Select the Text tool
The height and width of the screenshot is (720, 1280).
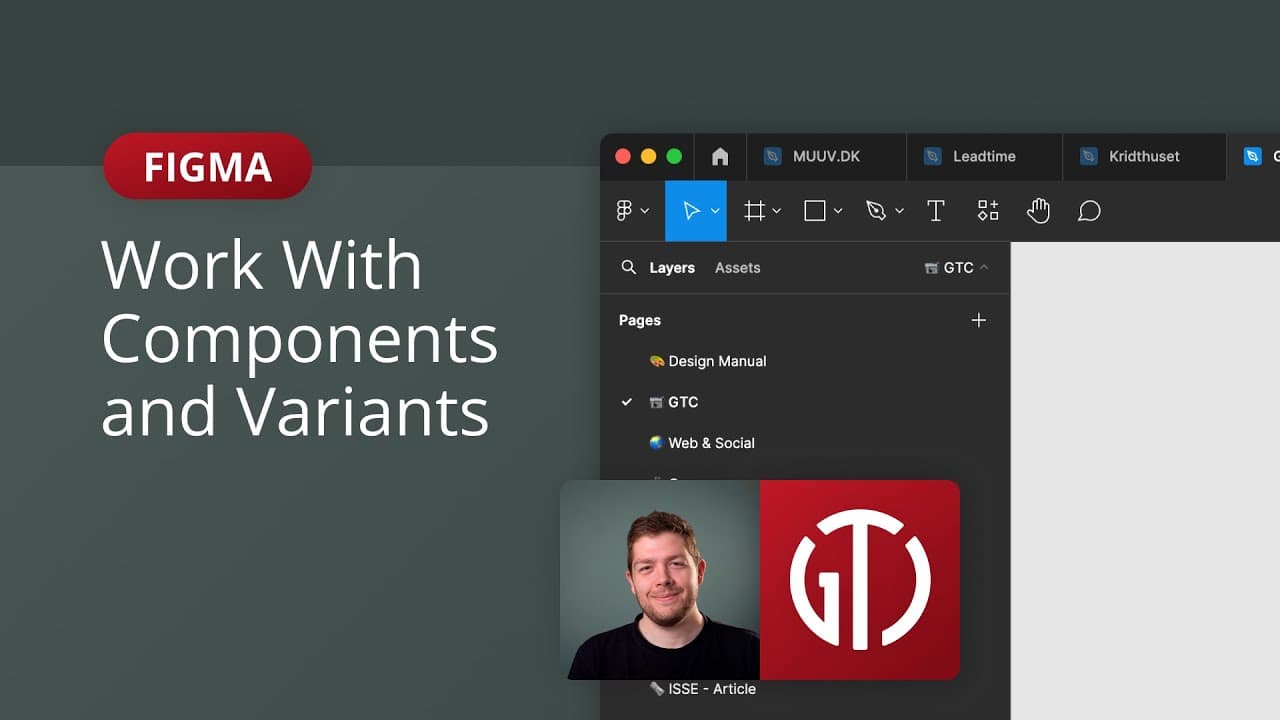[936, 211]
